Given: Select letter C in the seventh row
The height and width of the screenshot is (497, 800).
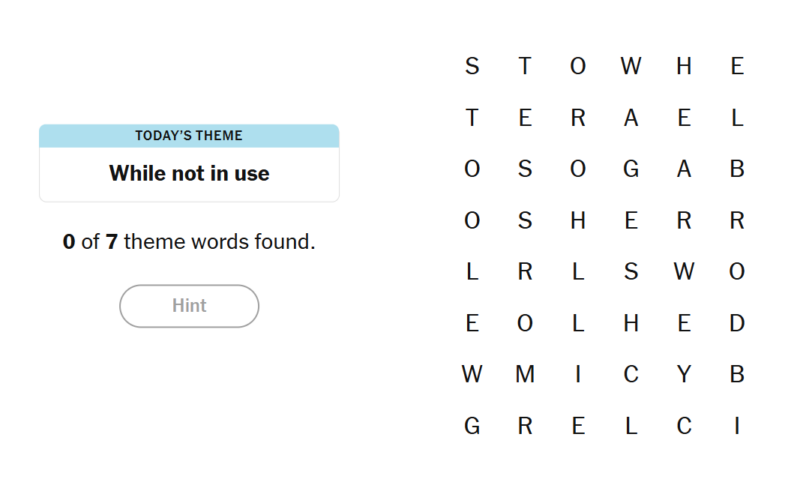Looking at the screenshot, I should click(631, 375).
